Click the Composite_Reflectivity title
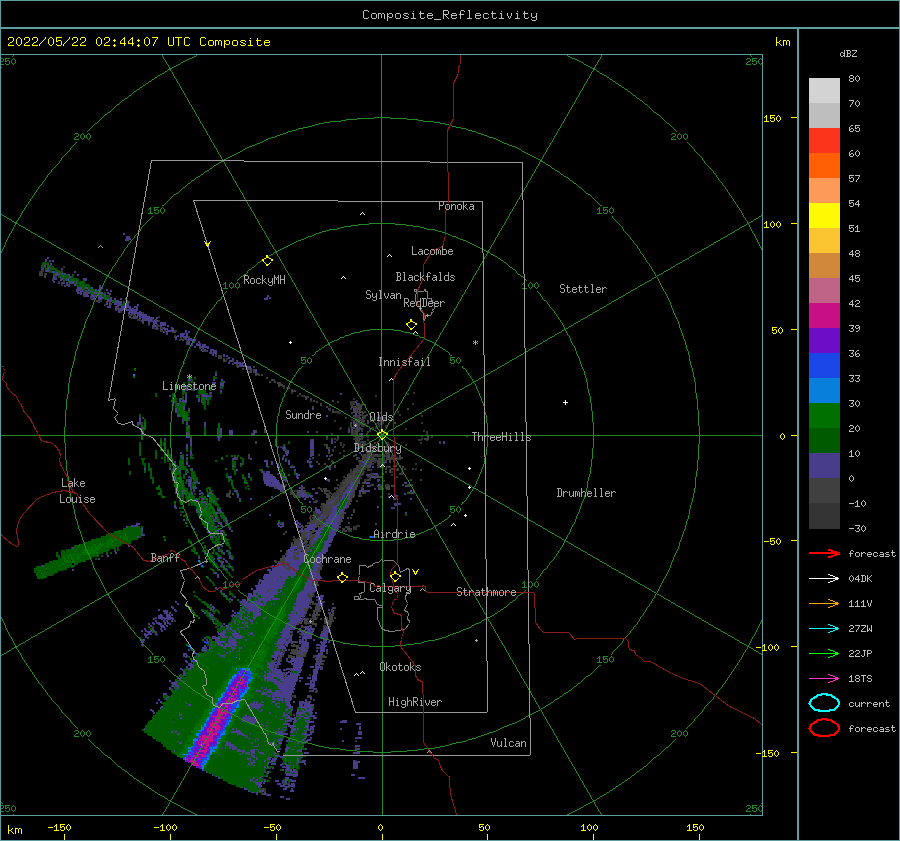Screen dimensions: 900x841 [x=450, y=15]
